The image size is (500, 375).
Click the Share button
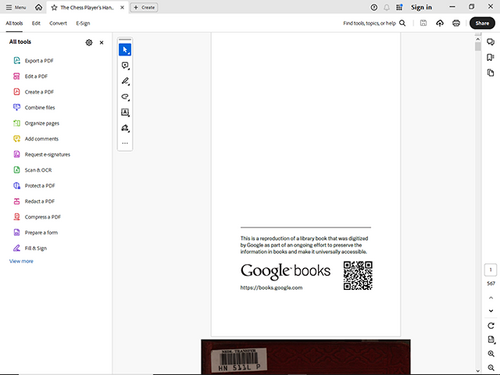pyautogui.click(x=482, y=23)
